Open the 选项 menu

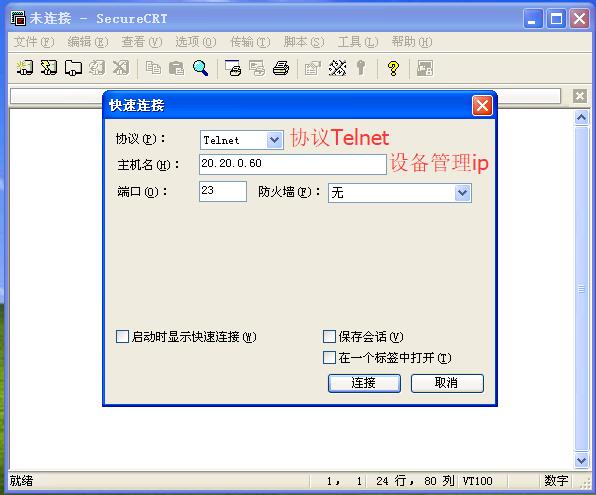[x=196, y=41]
